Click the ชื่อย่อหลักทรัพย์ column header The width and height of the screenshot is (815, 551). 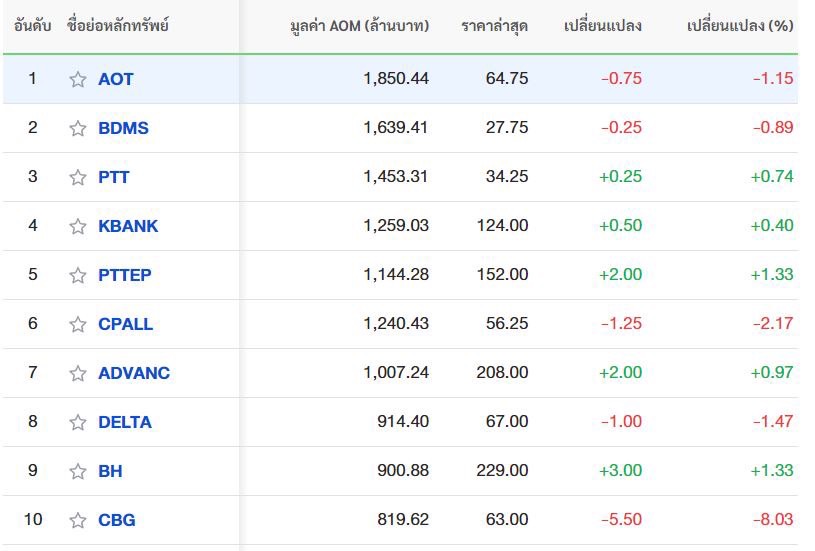click(117, 24)
